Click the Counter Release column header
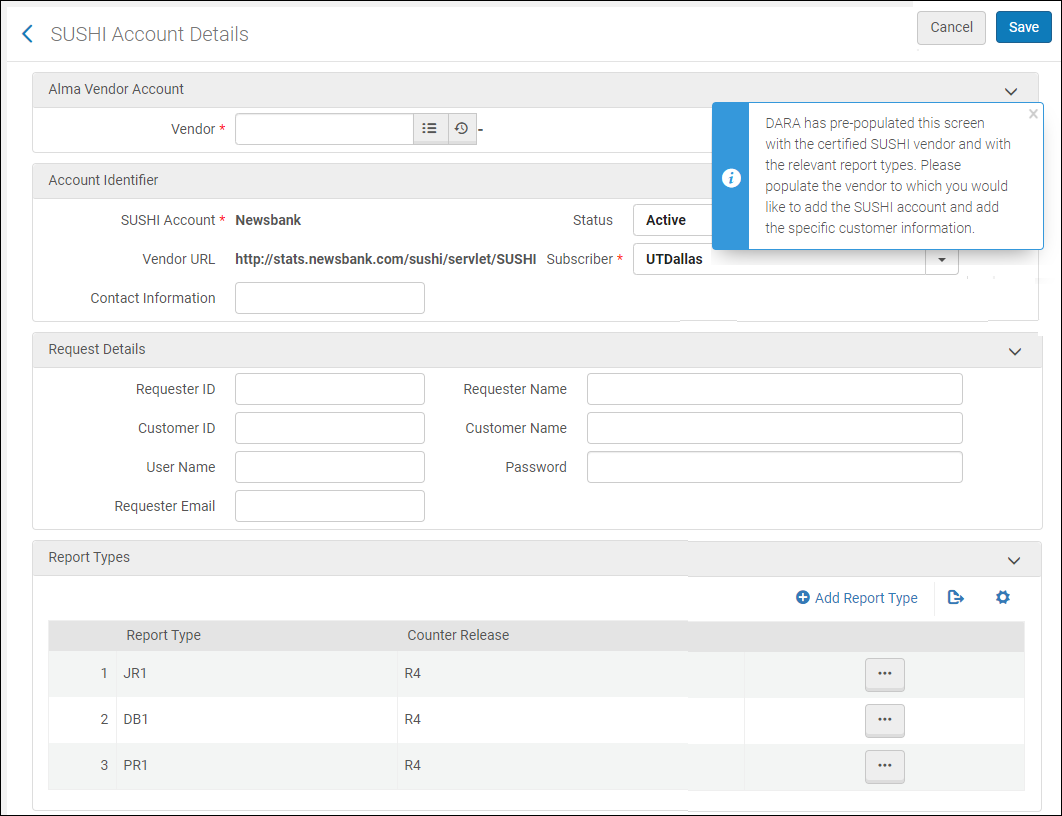The width and height of the screenshot is (1062, 816). click(x=458, y=635)
